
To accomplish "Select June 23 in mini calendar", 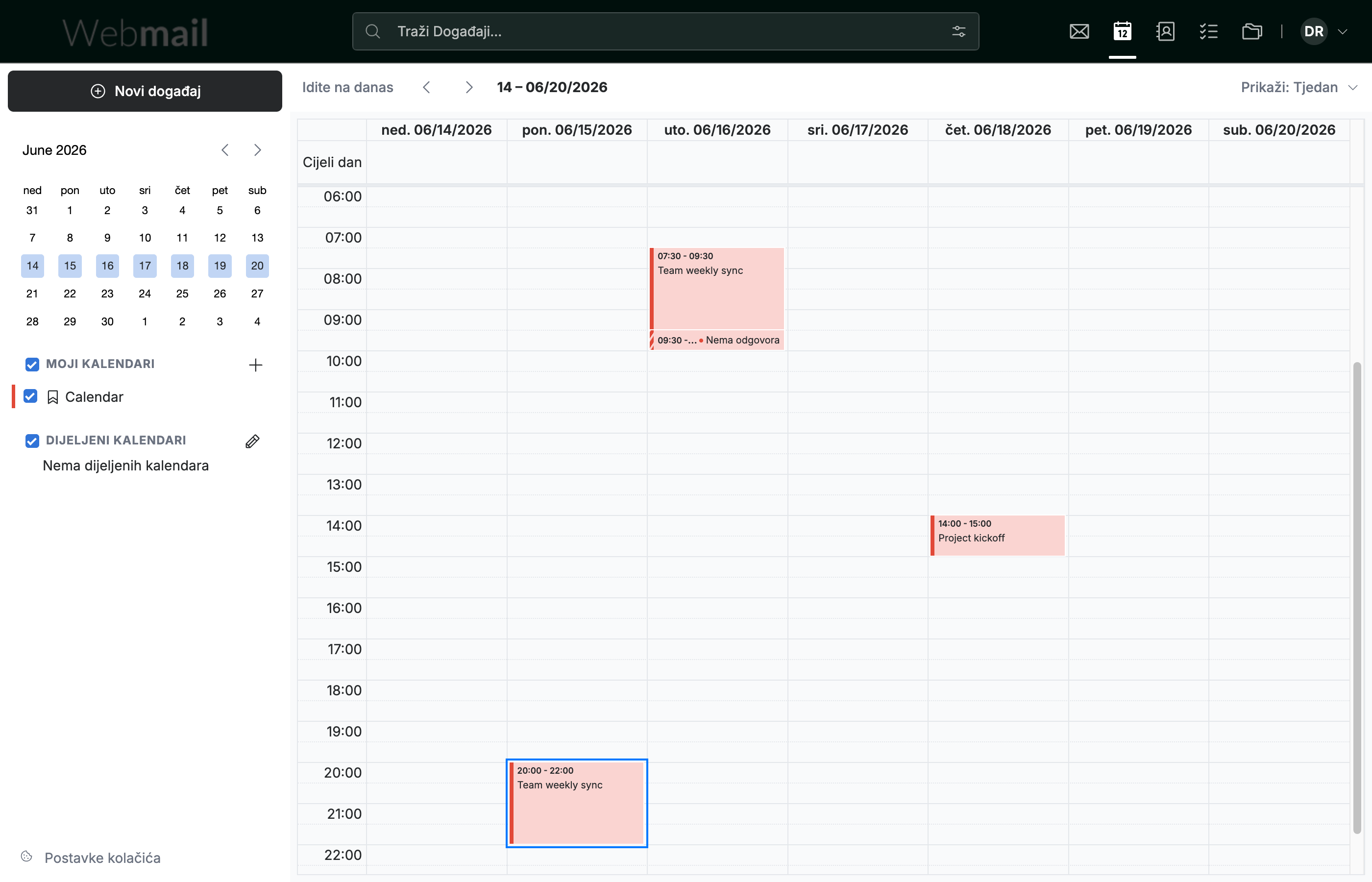I will pos(107,294).
